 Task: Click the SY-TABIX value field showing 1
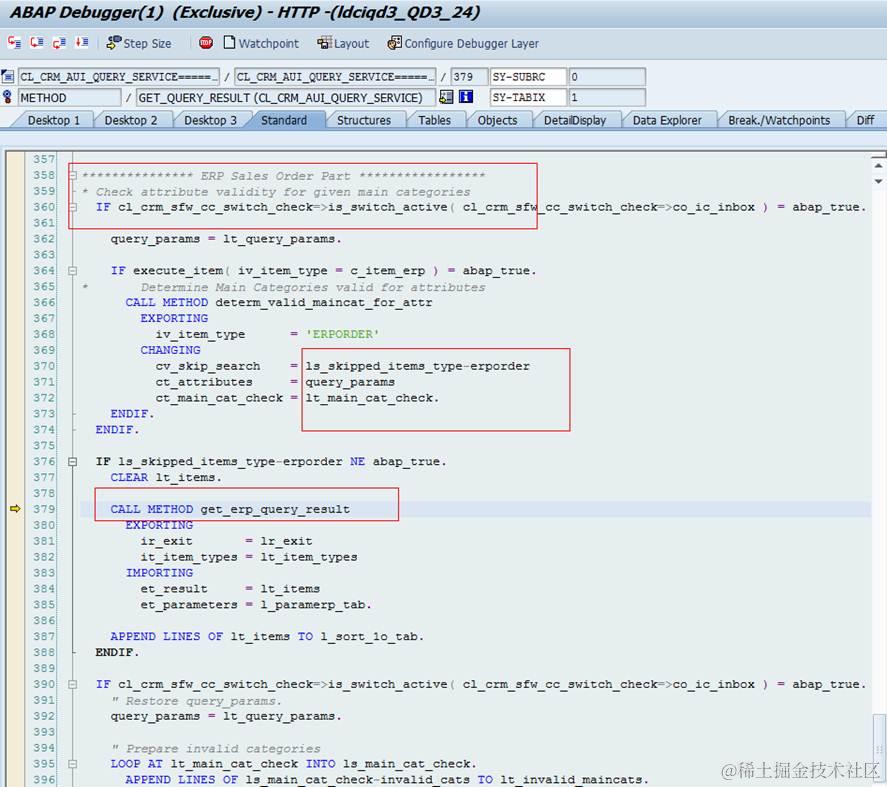coord(607,97)
